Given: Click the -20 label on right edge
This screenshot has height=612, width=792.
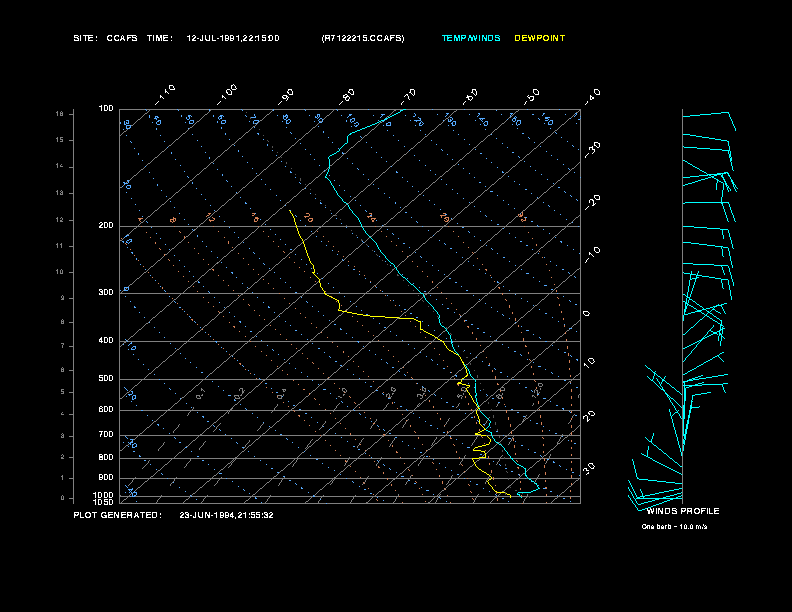Looking at the screenshot, I should (592, 202).
